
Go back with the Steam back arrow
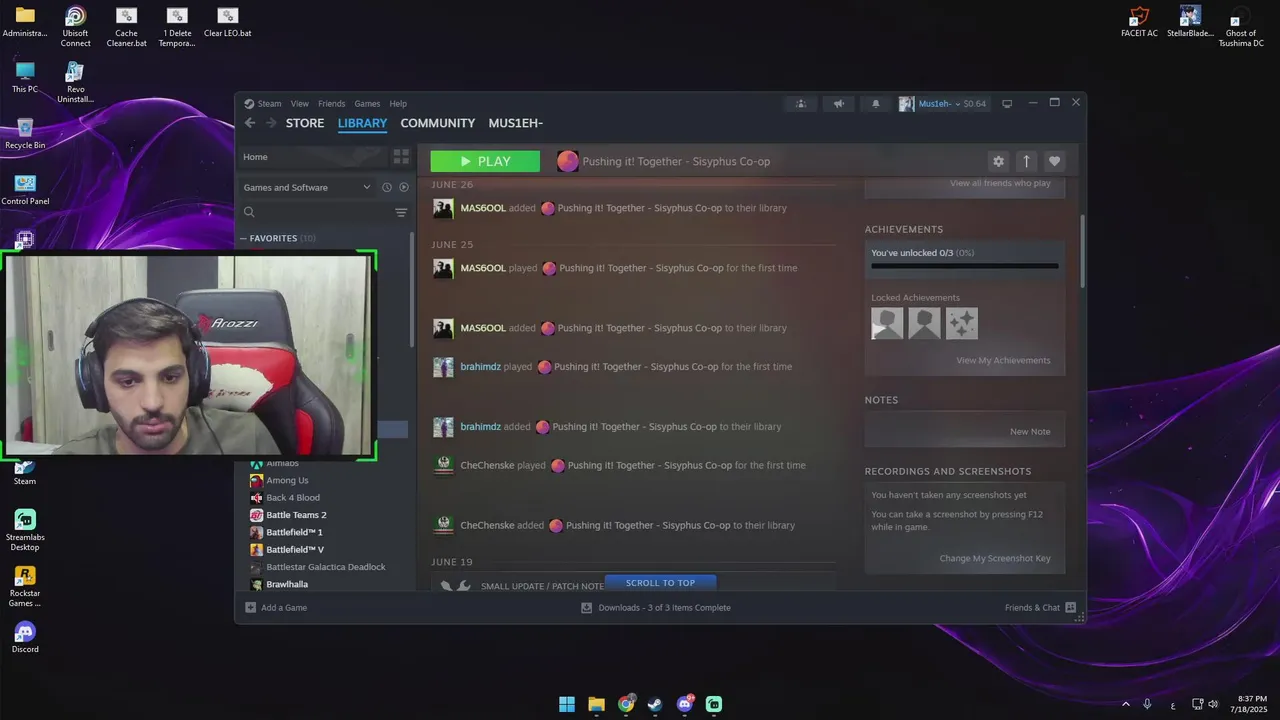(x=250, y=123)
